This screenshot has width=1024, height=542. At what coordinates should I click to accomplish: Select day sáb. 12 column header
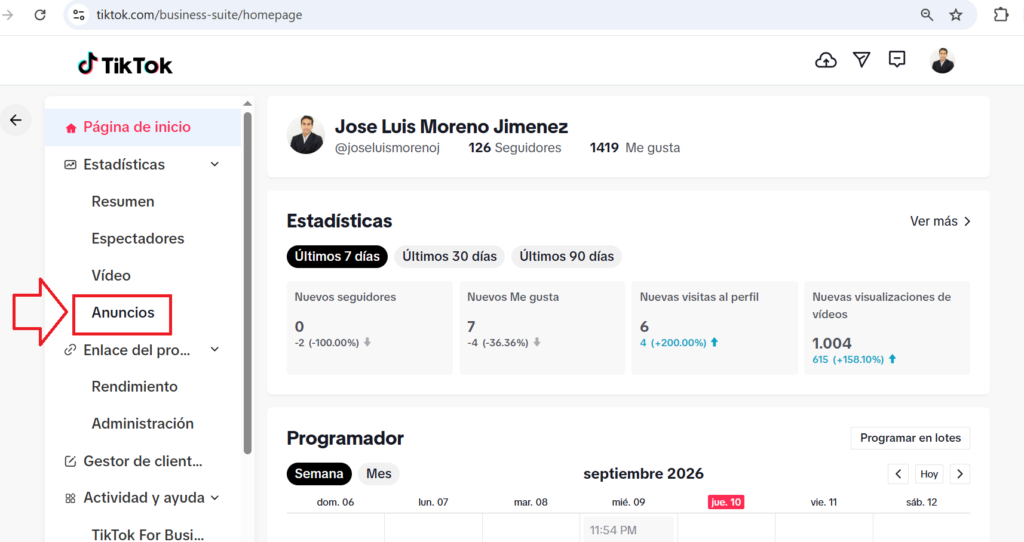click(921, 502)
